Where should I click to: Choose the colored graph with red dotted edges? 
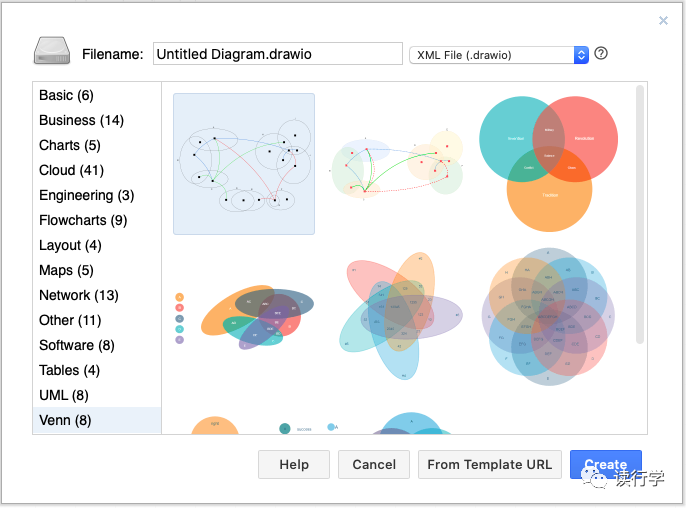click(x=396, y=164)
